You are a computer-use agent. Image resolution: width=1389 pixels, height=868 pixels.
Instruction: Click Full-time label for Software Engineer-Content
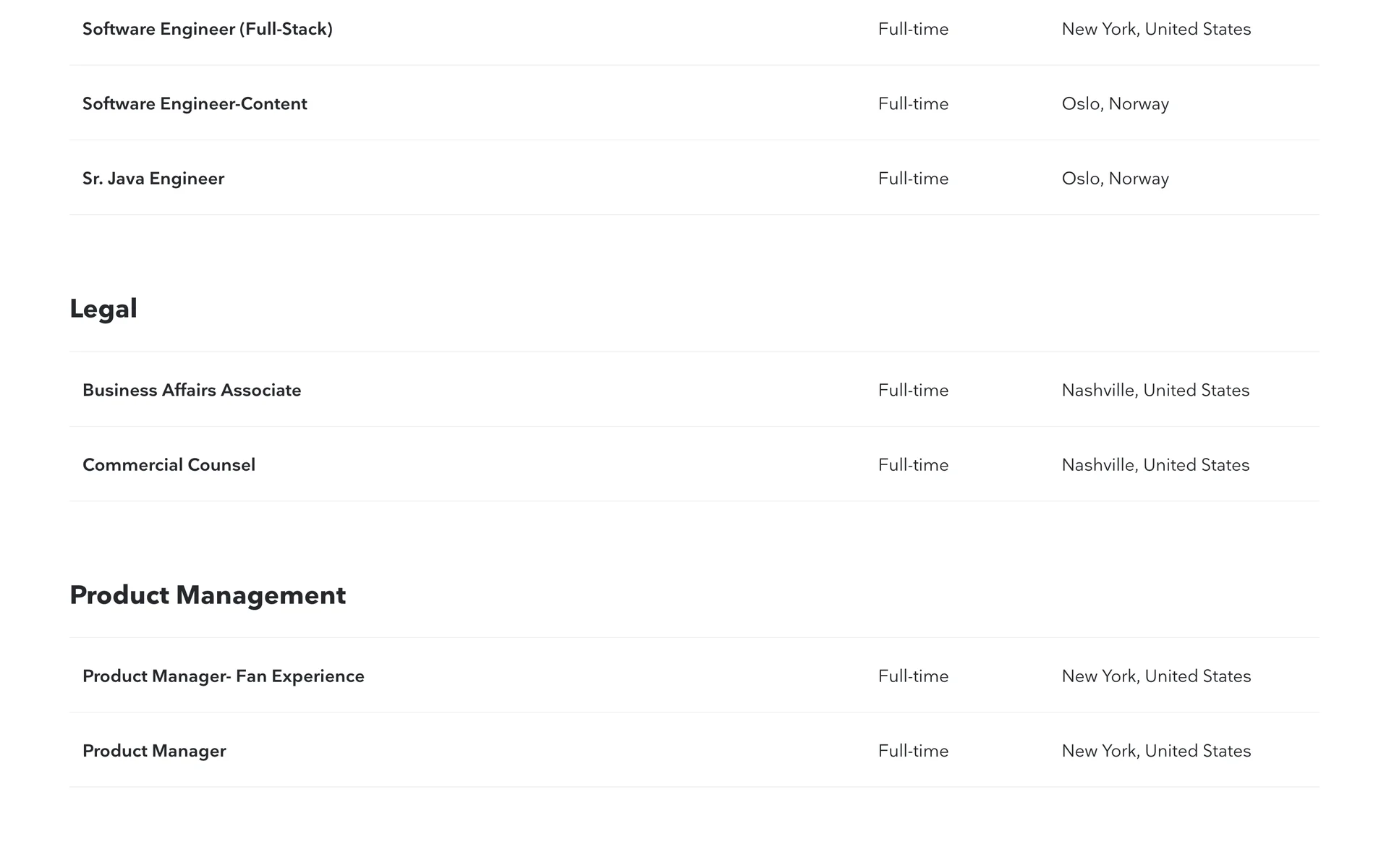[x=913, y=103]
